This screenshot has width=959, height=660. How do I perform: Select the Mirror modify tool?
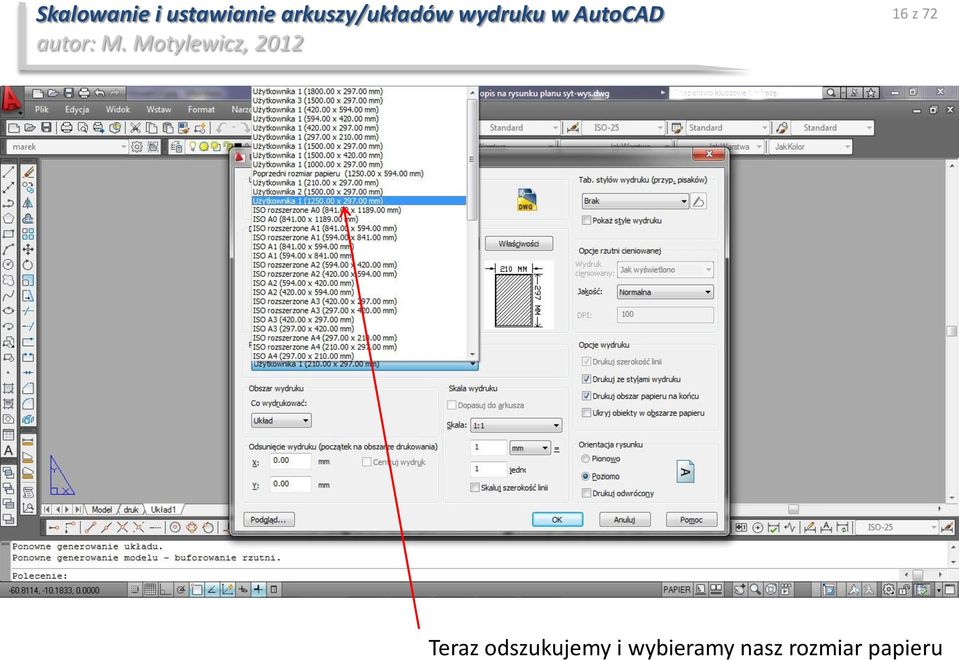28,203
